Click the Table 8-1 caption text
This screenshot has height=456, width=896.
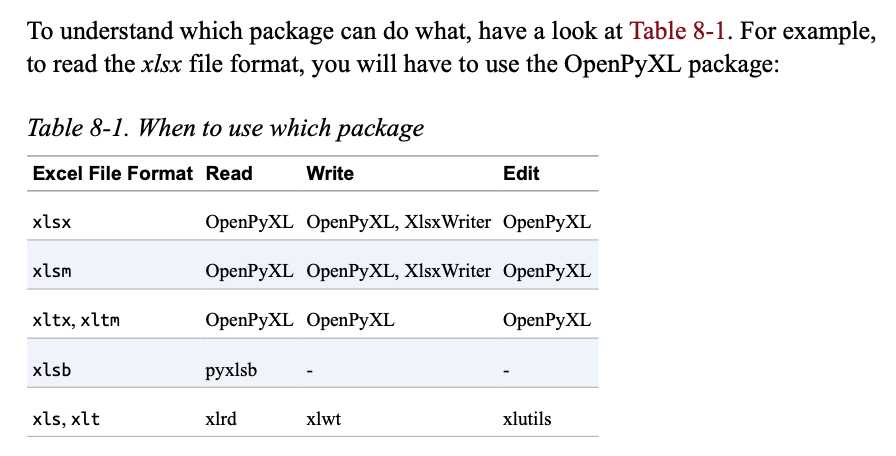pyautogui.click(x=225, y=128)
